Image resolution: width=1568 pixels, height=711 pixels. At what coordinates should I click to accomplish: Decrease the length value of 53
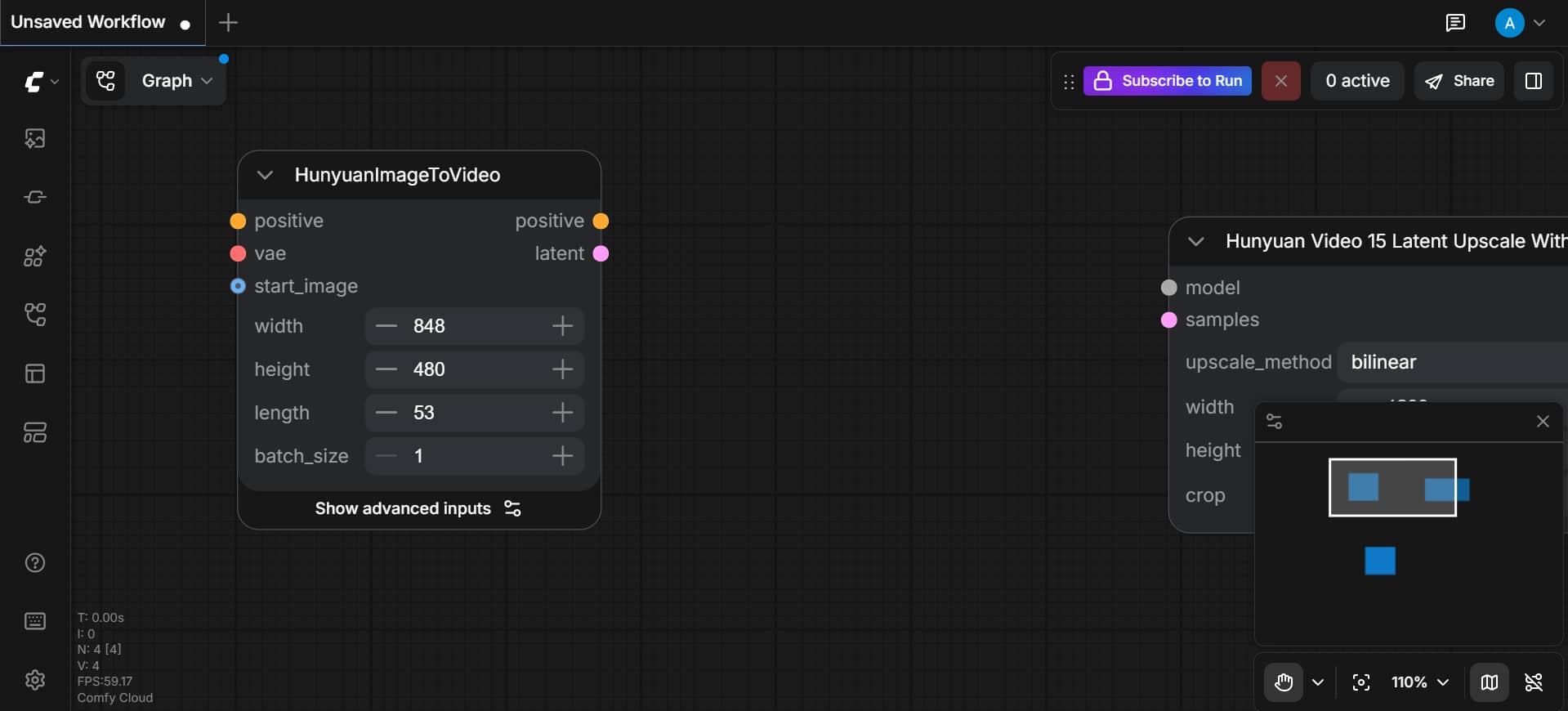[386, 413]
